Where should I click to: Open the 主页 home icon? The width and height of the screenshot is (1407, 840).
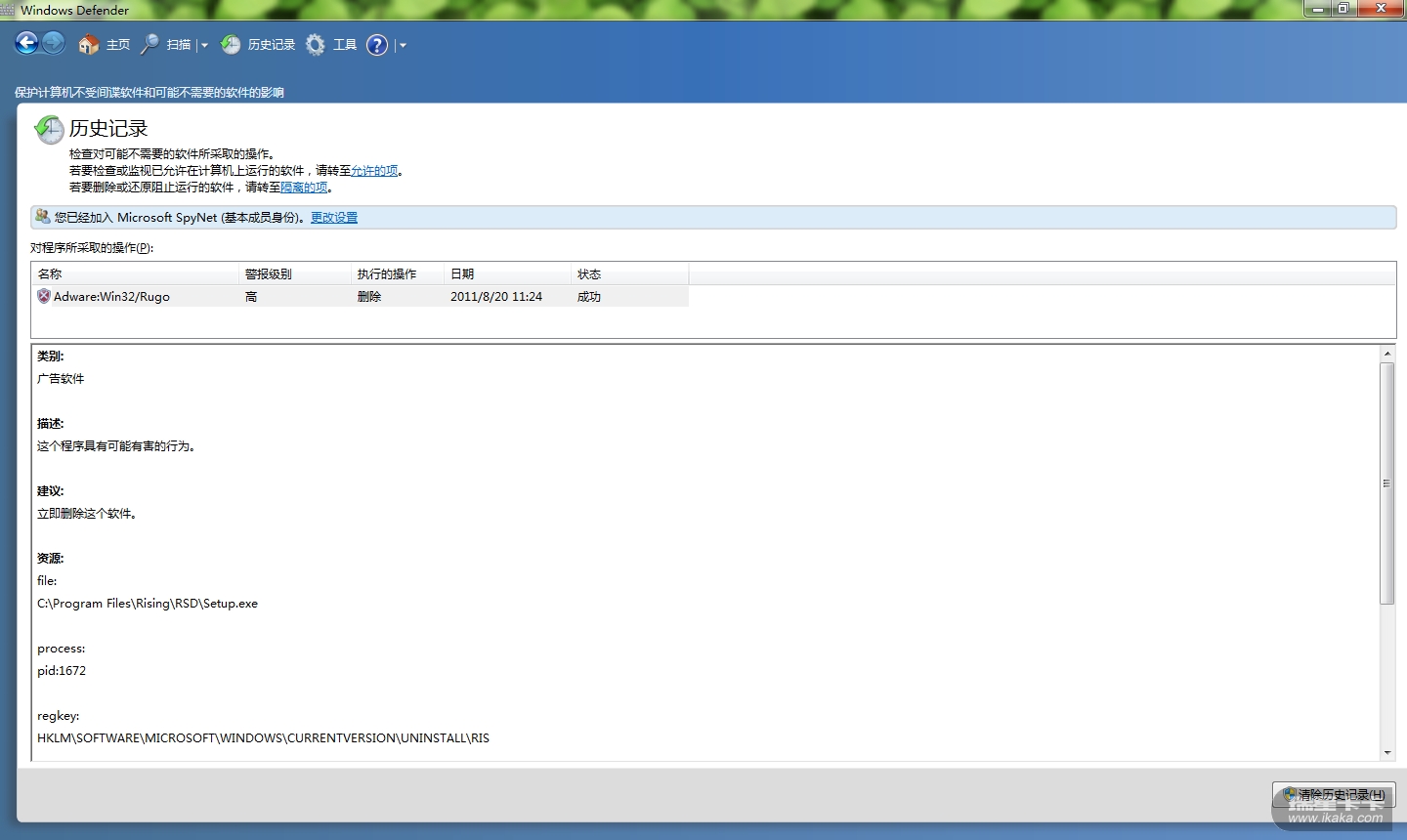click(x=88, y=45)
